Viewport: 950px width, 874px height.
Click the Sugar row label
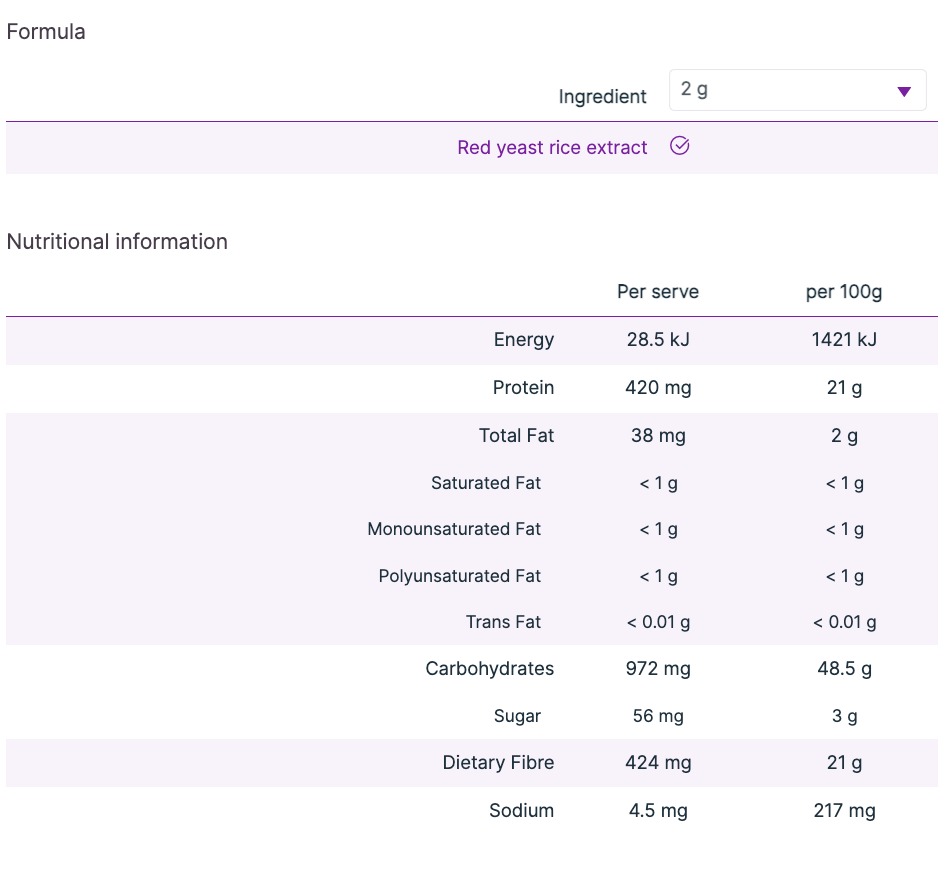pos(517,716)
